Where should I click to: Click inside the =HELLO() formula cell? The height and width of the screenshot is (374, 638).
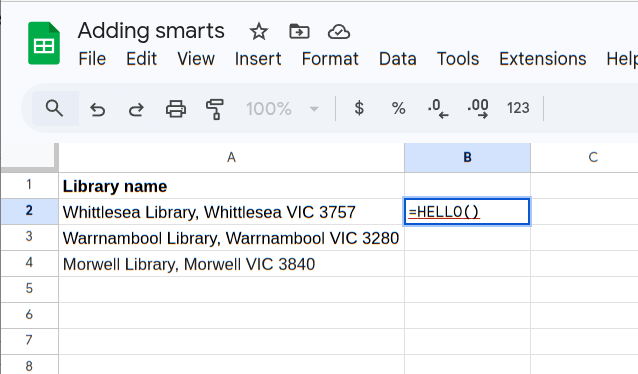tap(467, 211)
